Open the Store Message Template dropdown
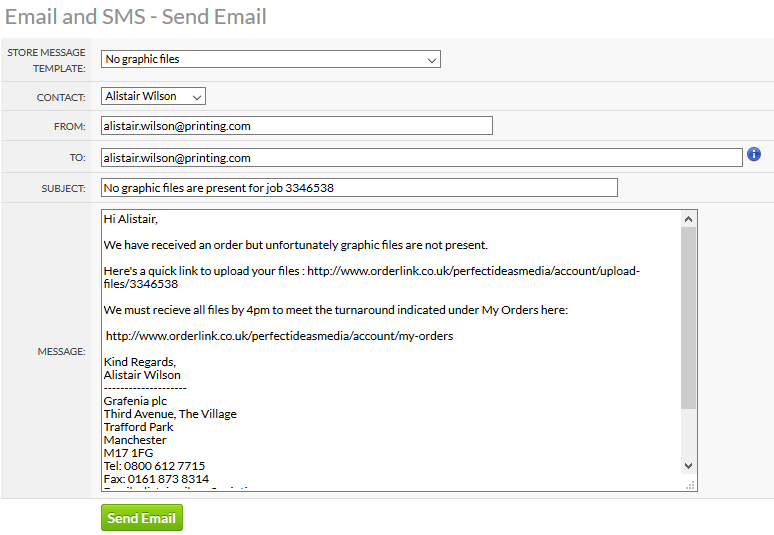This screenshot has height=535, width=774. (x=271, y=59)
